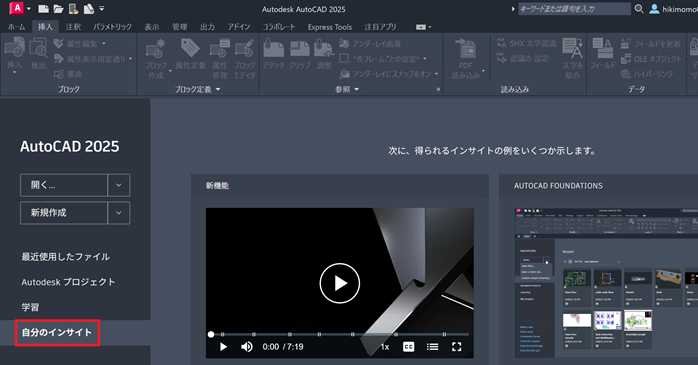Open the video chapters list icon
Screen dimensions: 698x365
432,347
